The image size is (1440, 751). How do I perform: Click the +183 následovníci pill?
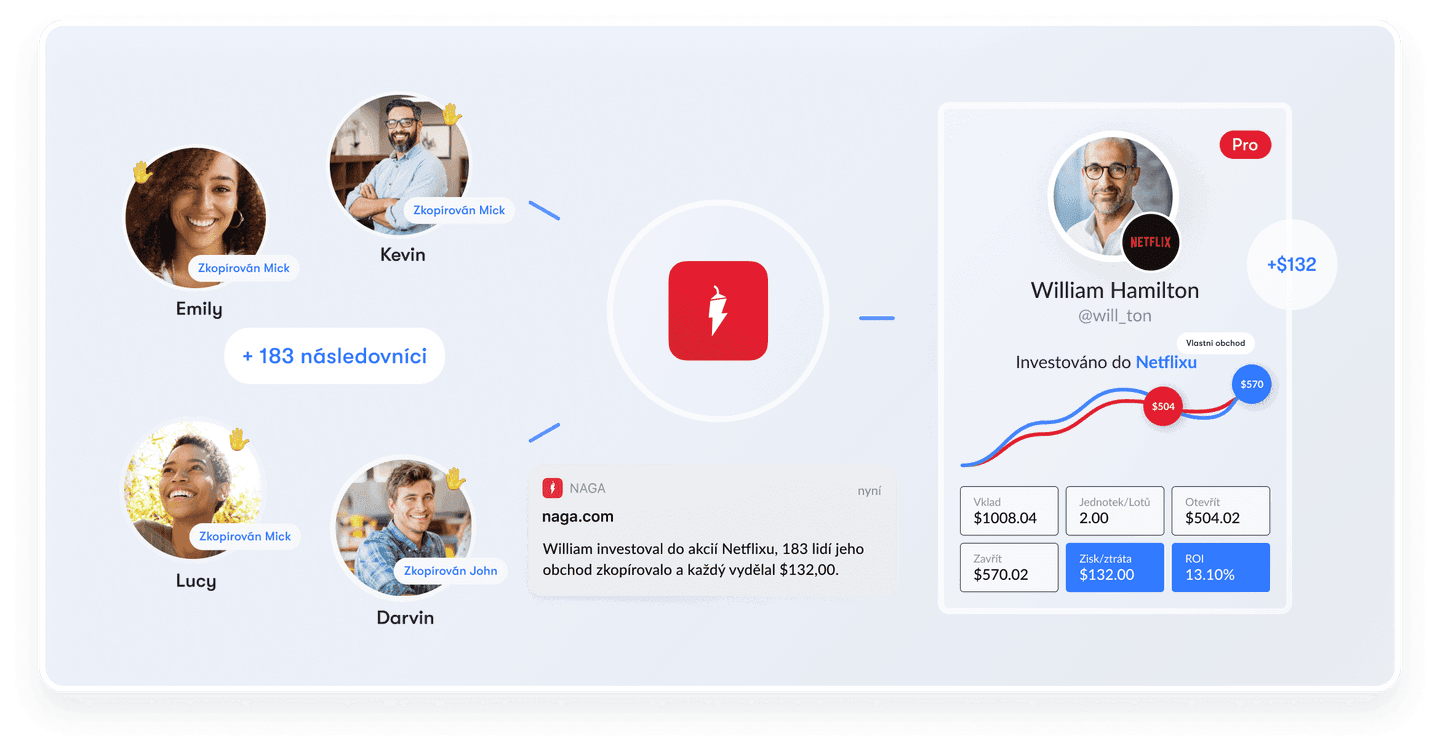tap(334, 355)
